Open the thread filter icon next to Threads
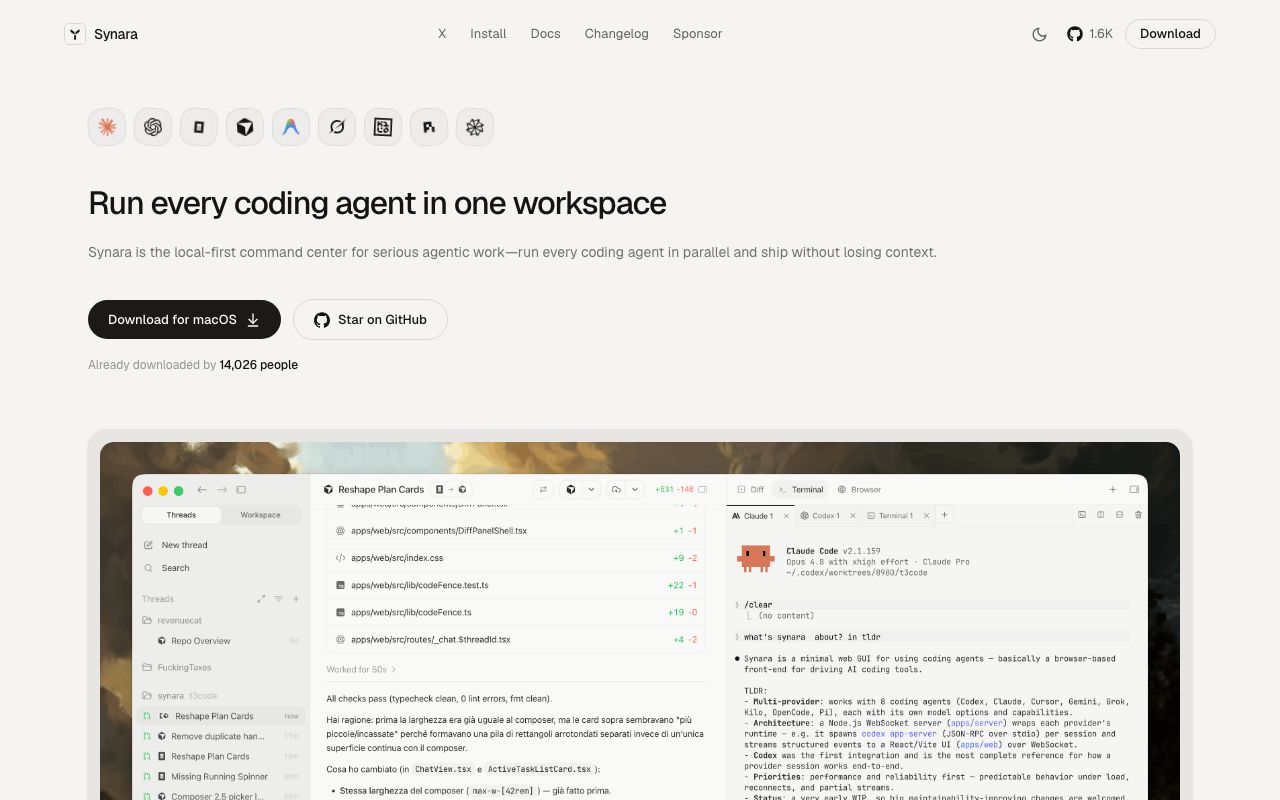This screenshot has width=1280, height=800. (279, 599)
